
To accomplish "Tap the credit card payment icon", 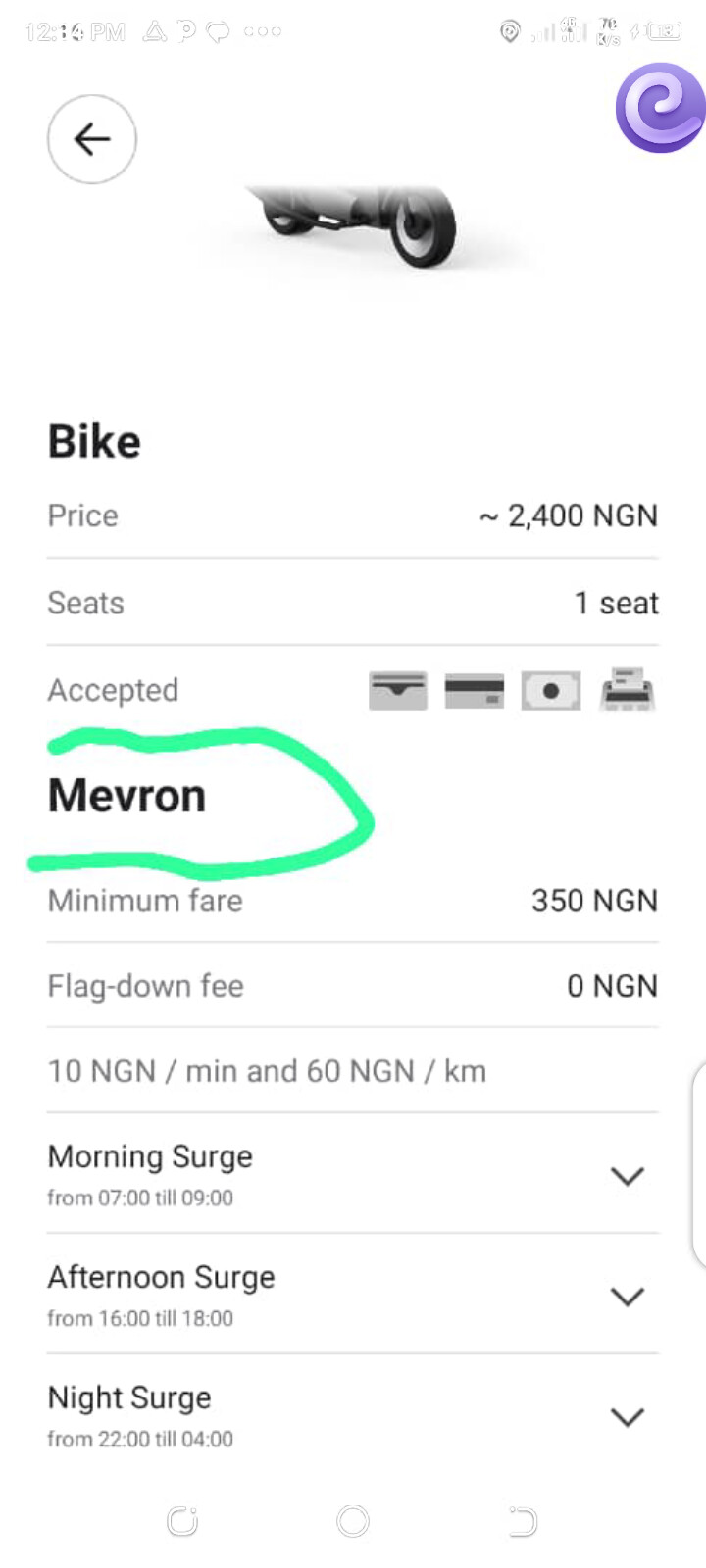I will 475,691.
